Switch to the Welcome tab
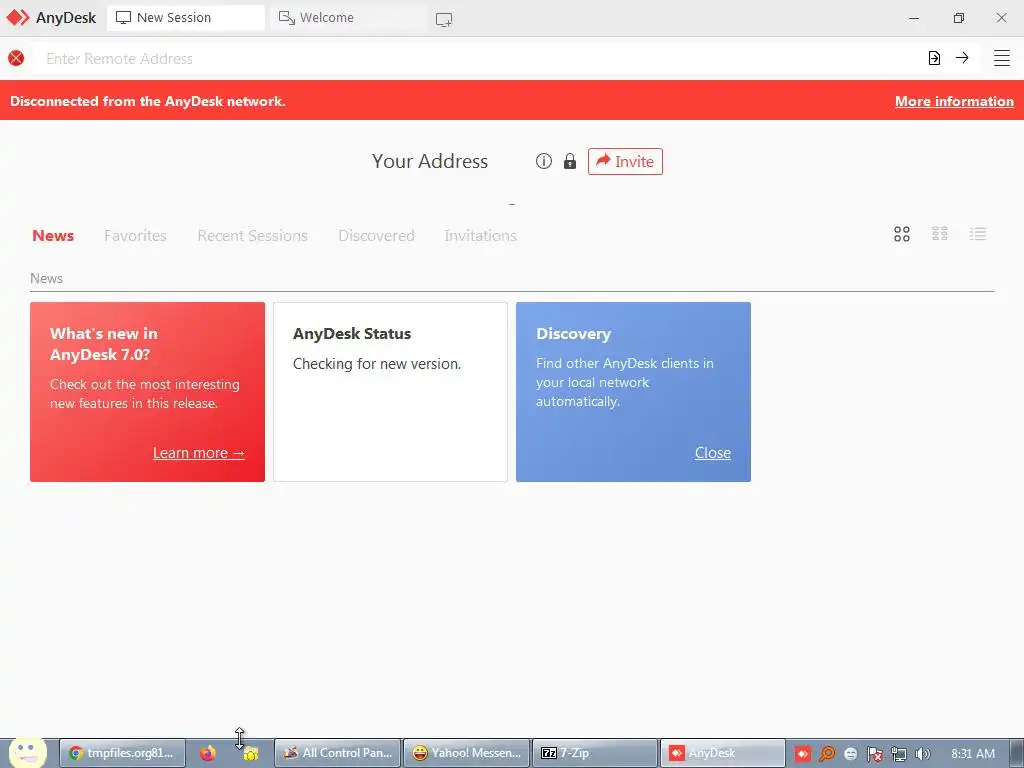1024x768 pixels. click(x=346, y=18)
